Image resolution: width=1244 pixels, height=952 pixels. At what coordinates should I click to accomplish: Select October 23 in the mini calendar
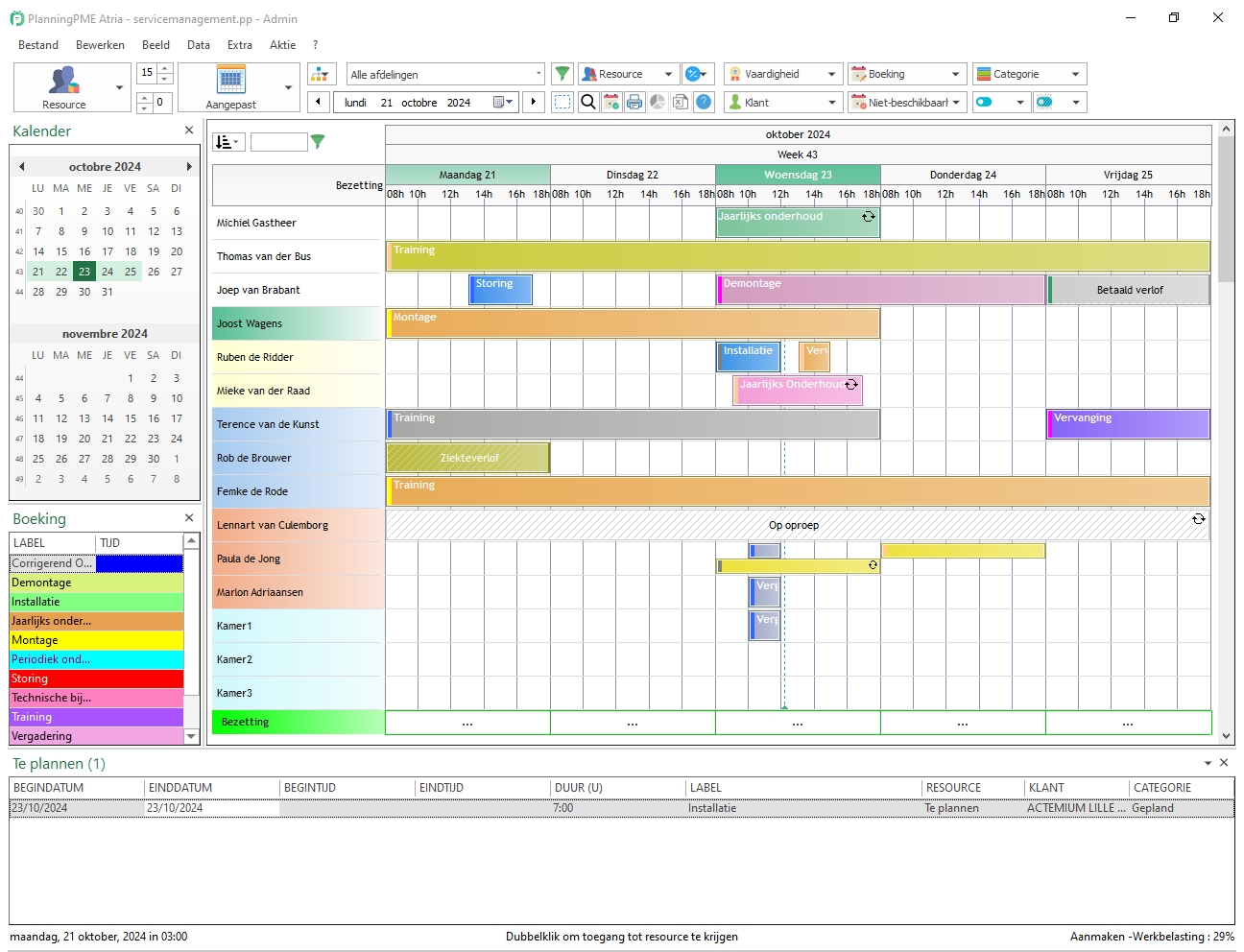tap(84, 272)
